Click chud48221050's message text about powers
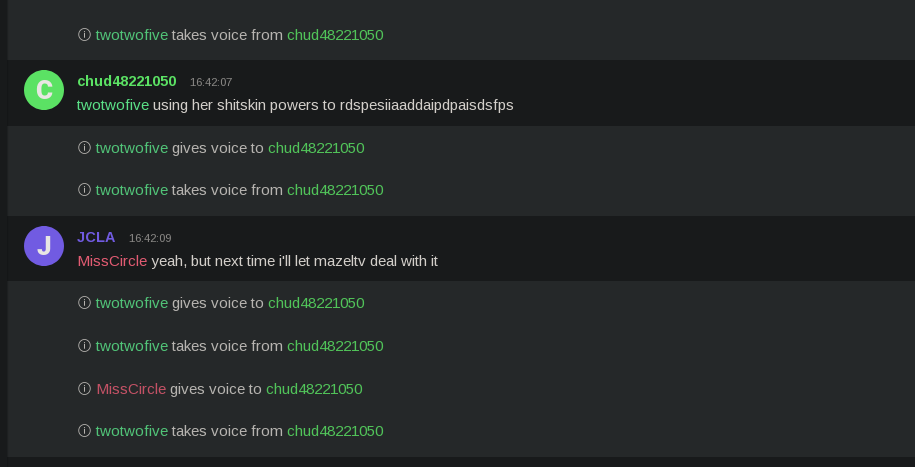This screenshot has width=915, height=467. tap(333, 104)
